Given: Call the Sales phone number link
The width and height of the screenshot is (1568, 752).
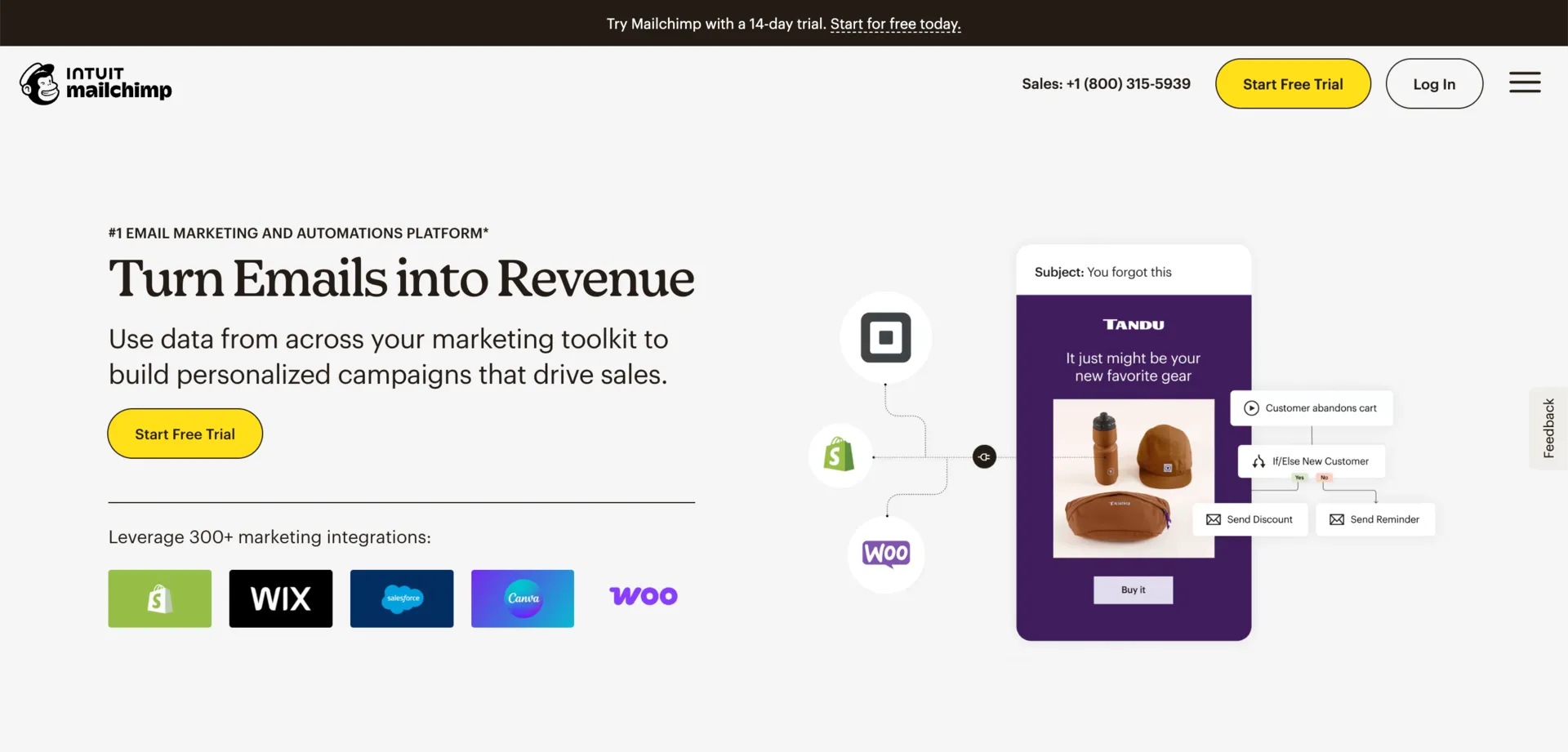Looking at the screenshot, I should coord(1106,83).
